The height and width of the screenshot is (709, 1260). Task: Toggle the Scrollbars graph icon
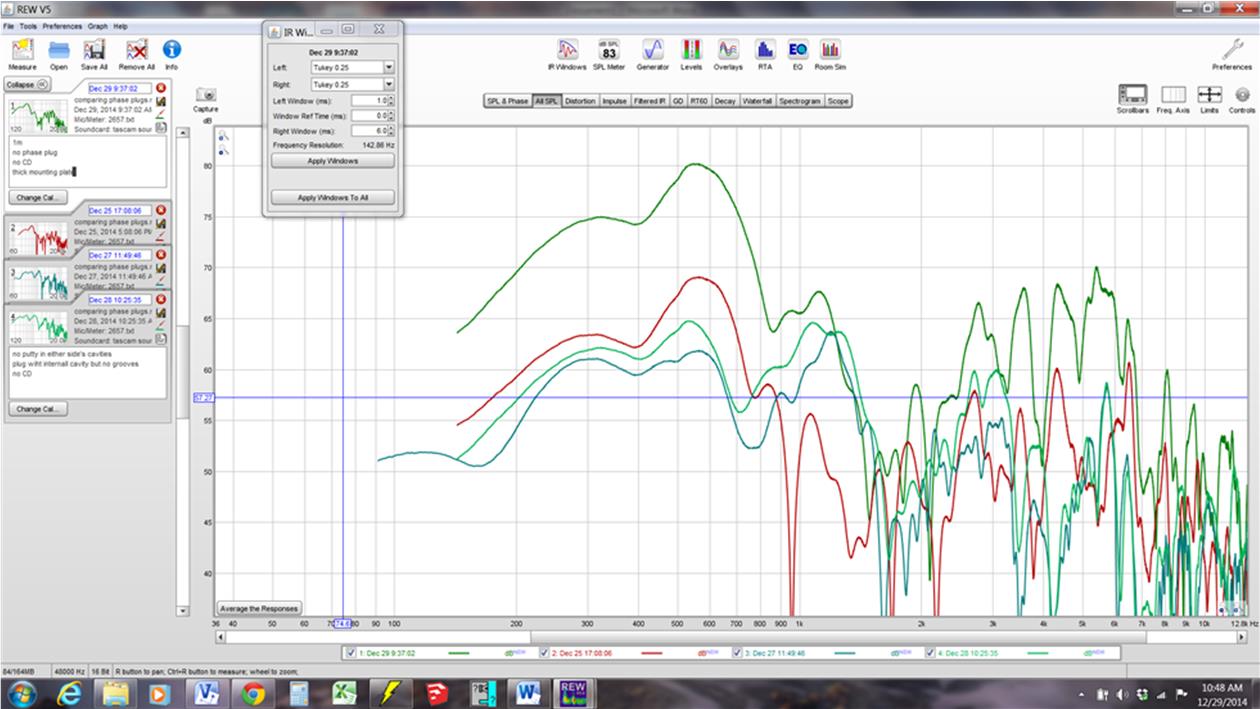pos(1133,94)
